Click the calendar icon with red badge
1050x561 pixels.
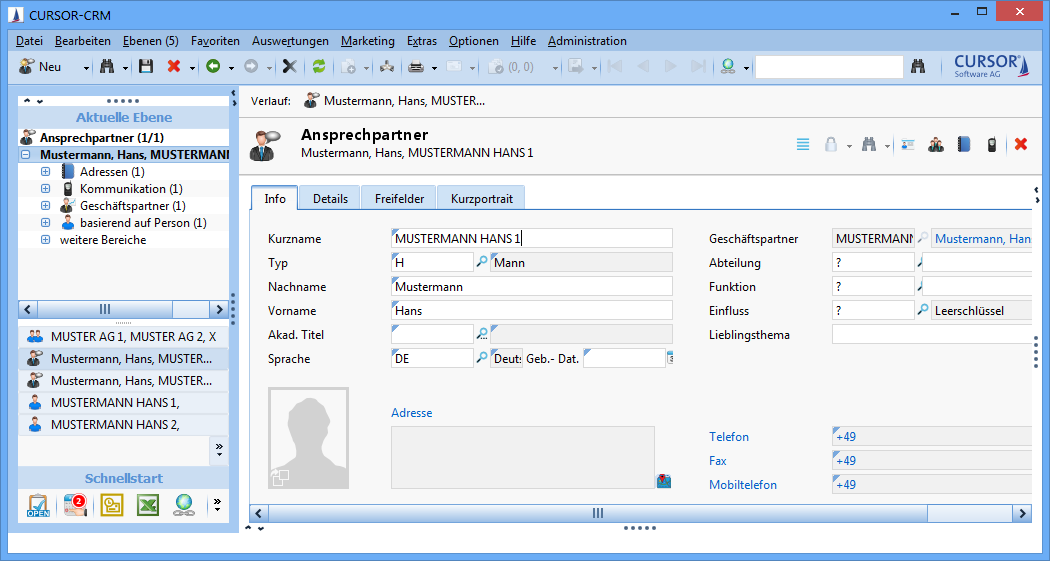click(x=75, y=505)
